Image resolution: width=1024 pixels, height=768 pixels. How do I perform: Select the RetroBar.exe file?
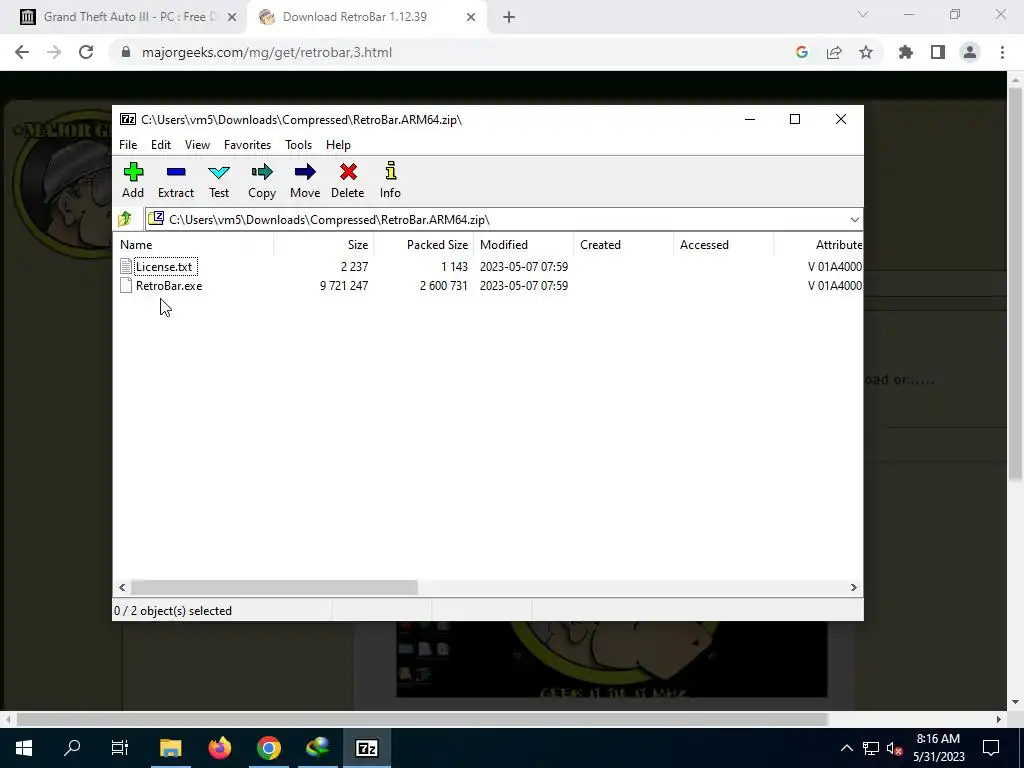click(169, 285)
